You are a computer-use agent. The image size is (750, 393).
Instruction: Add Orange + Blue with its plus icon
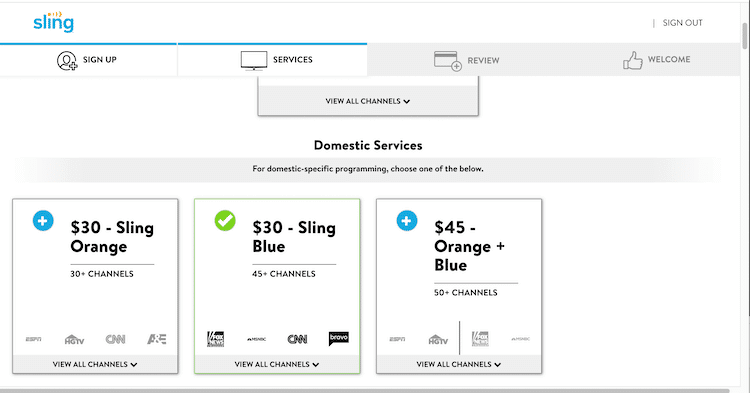pos(407,220)
